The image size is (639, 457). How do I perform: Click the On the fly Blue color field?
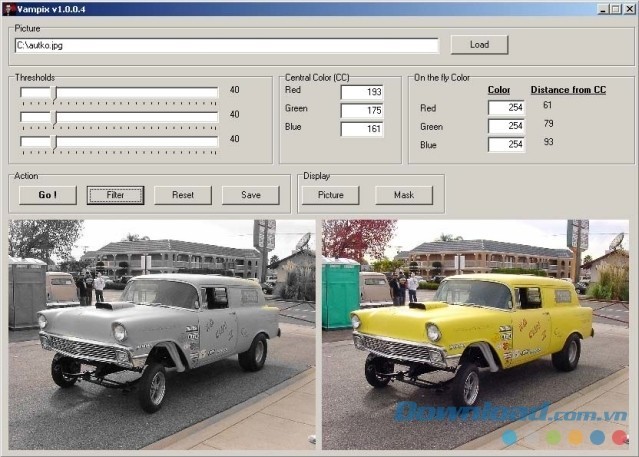click(x=506, y=144)
